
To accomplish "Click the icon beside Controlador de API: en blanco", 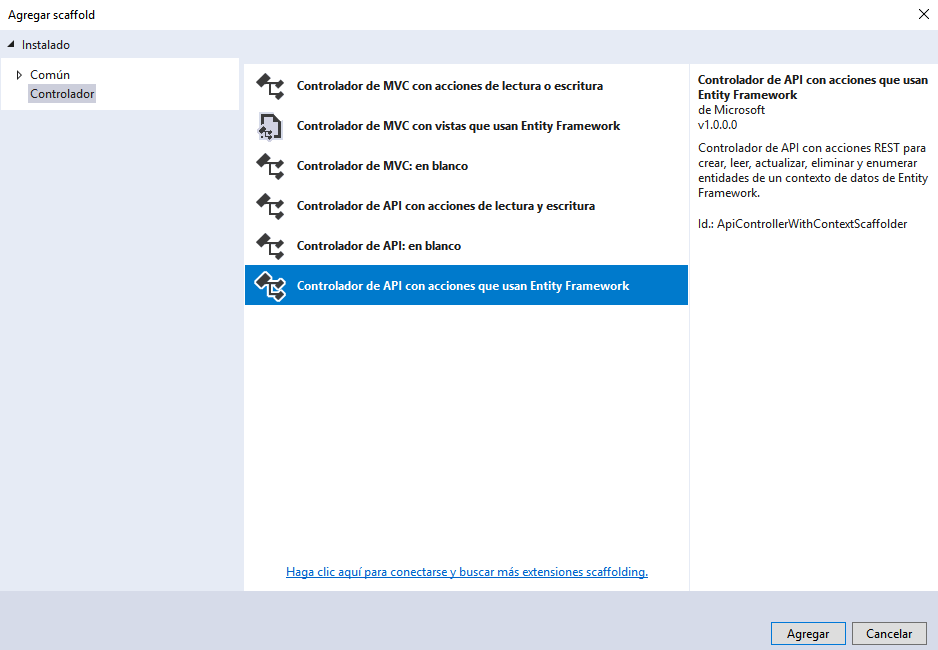I will (x=270, y=246).
